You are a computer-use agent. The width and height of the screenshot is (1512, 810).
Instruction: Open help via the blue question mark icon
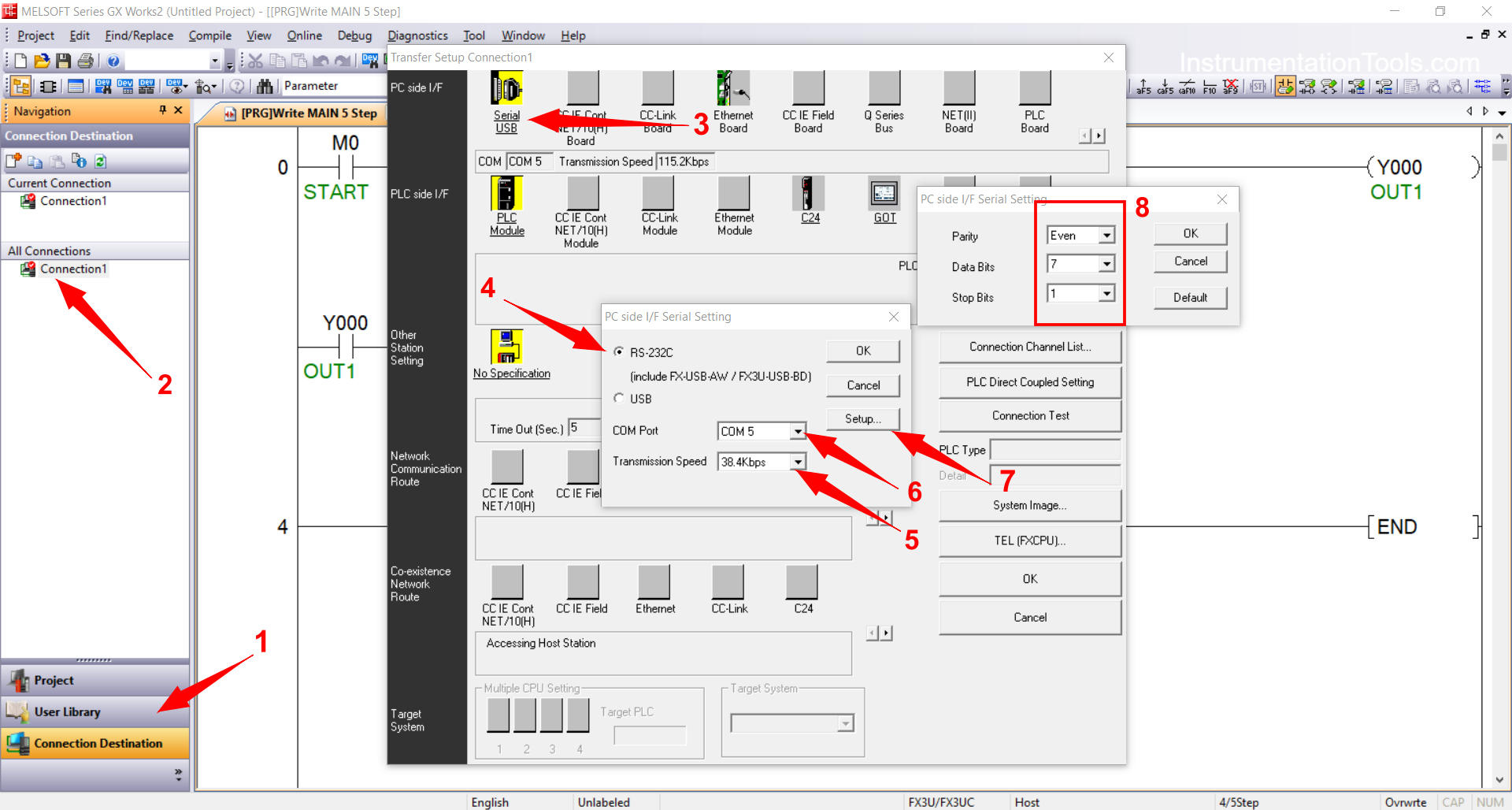pyautogui.click(x=113, y=61)
